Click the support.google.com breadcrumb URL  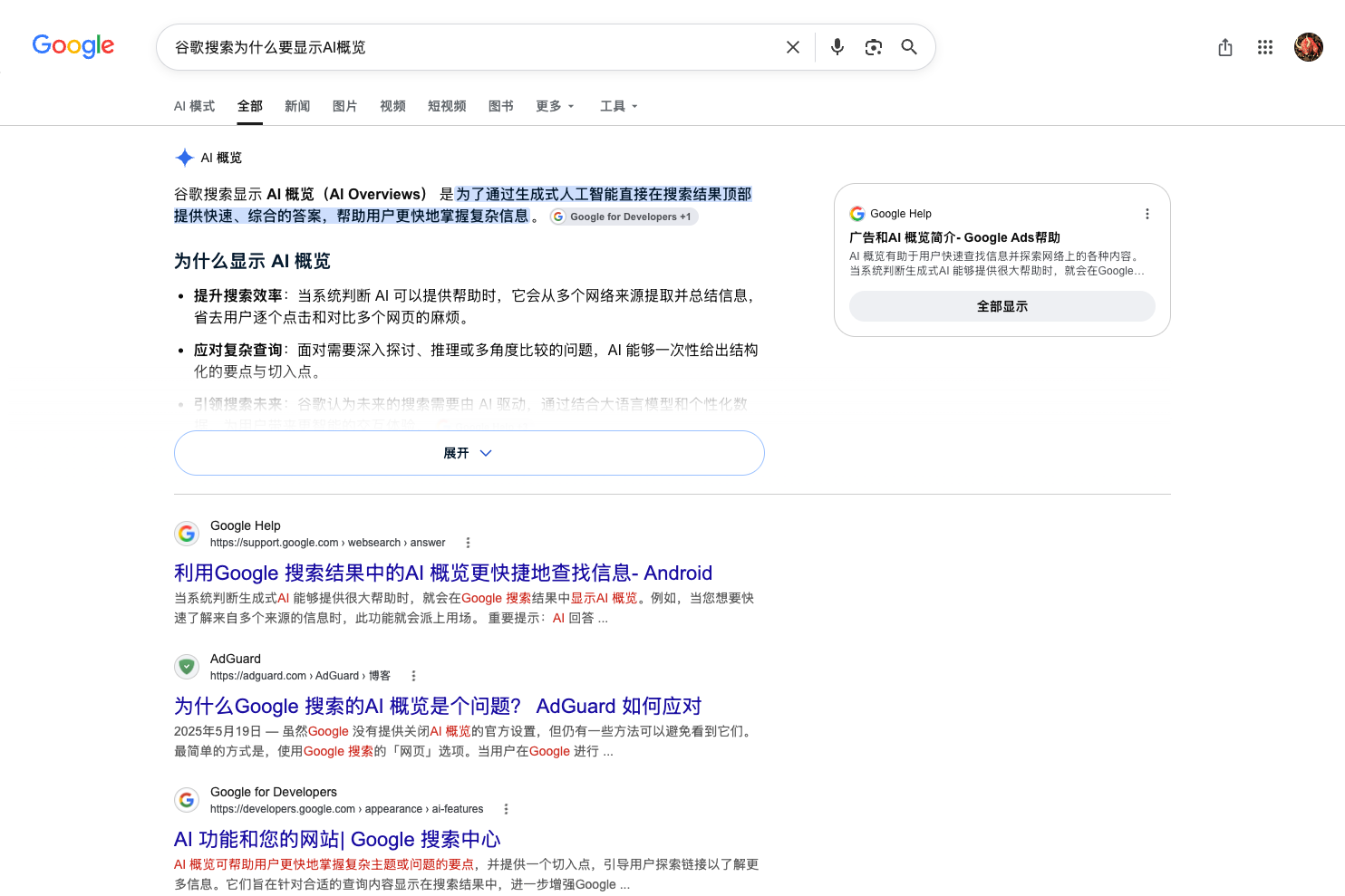pos(328,543)
